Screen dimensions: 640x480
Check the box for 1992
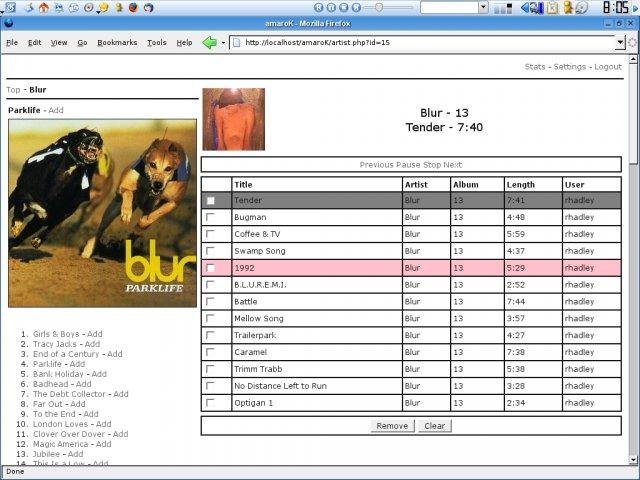[x=210, y=268]
